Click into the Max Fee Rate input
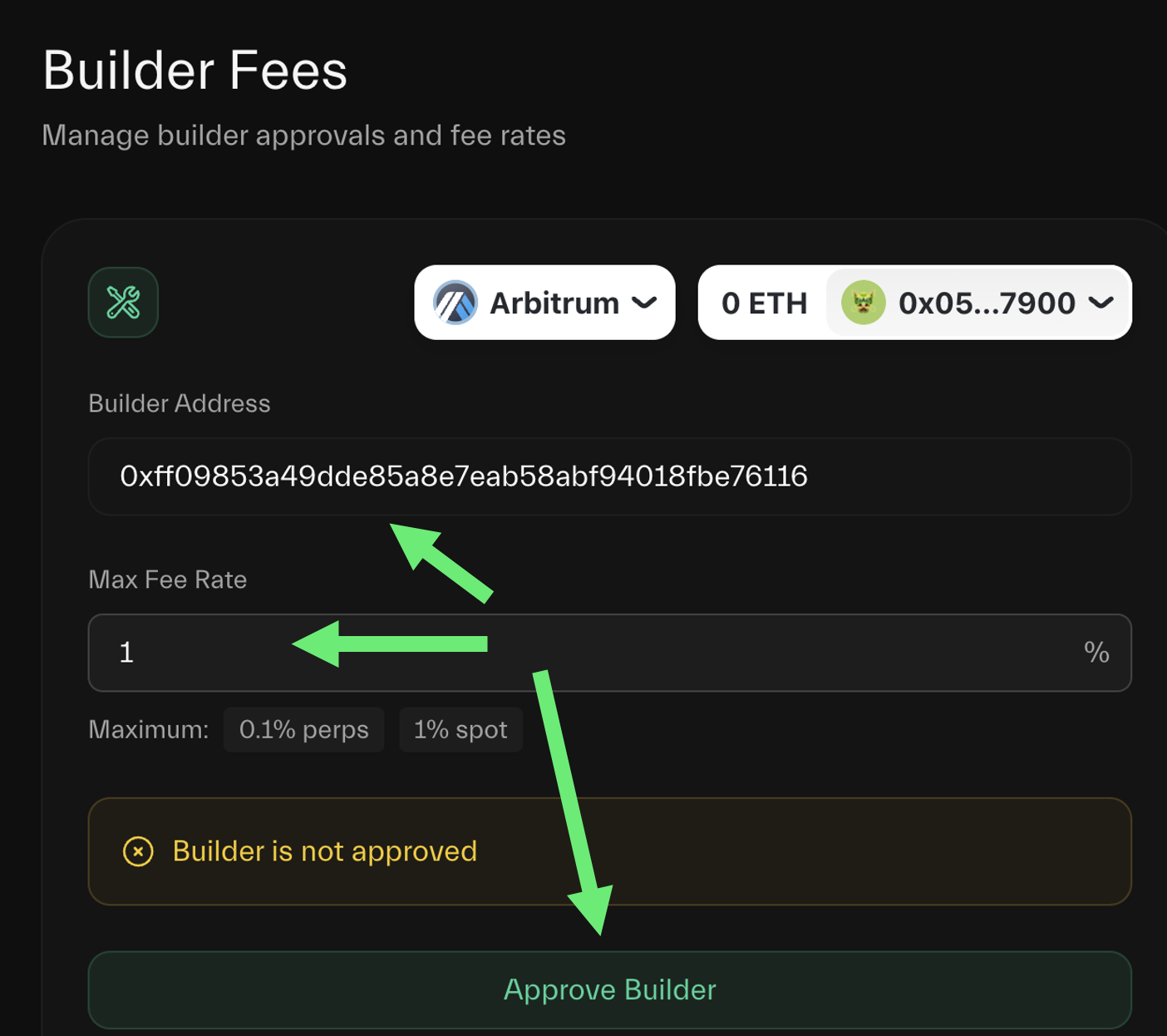 pos(582,653)
